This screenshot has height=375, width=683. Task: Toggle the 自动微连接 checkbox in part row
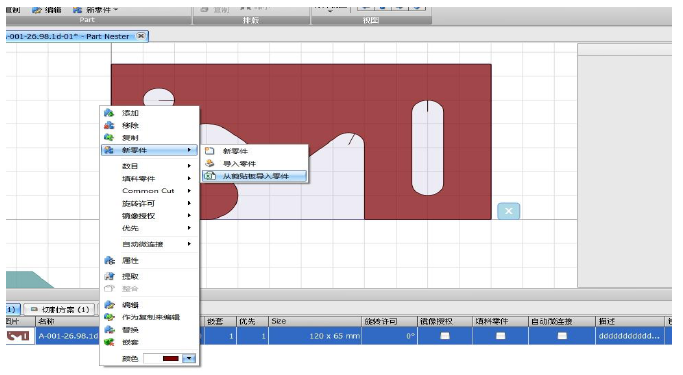(562, 336)
